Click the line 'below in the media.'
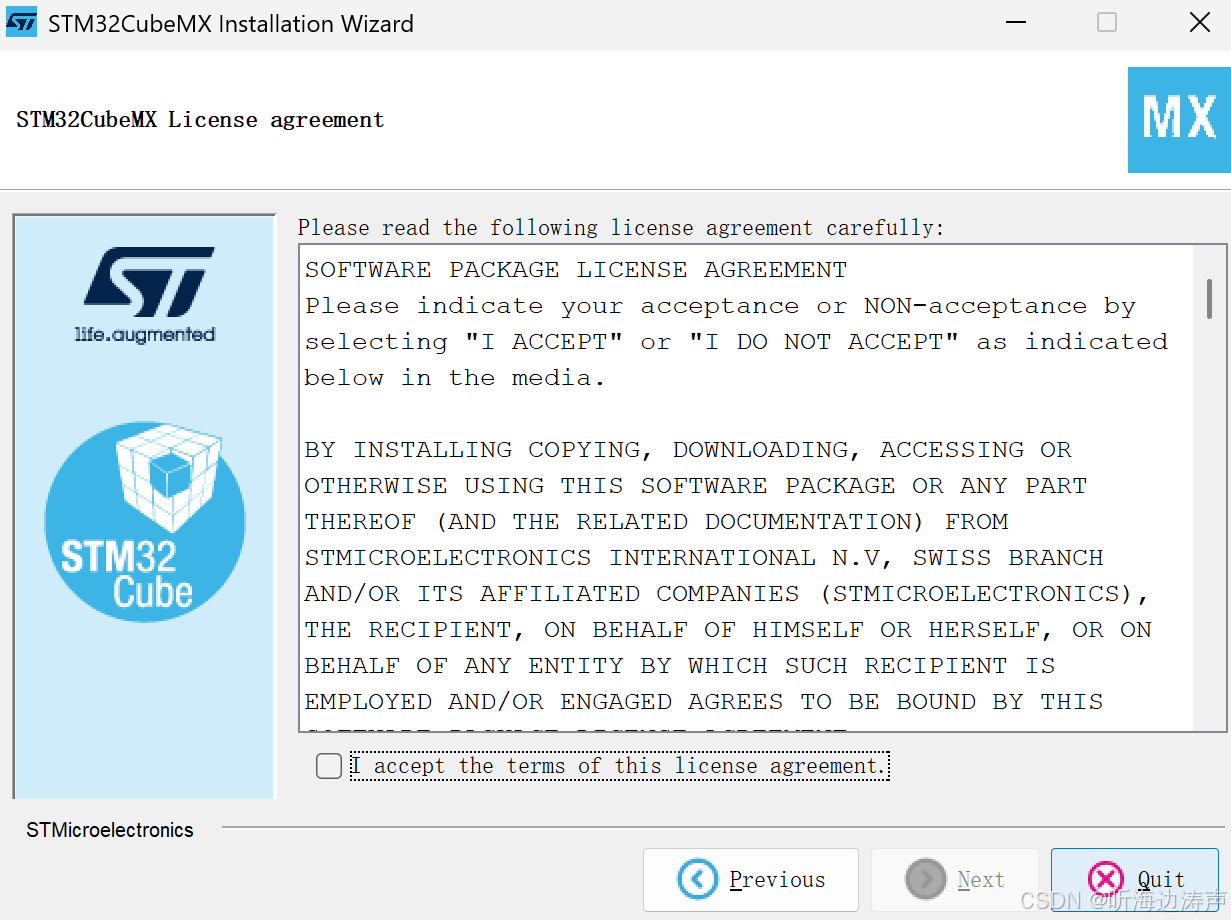 455,378
